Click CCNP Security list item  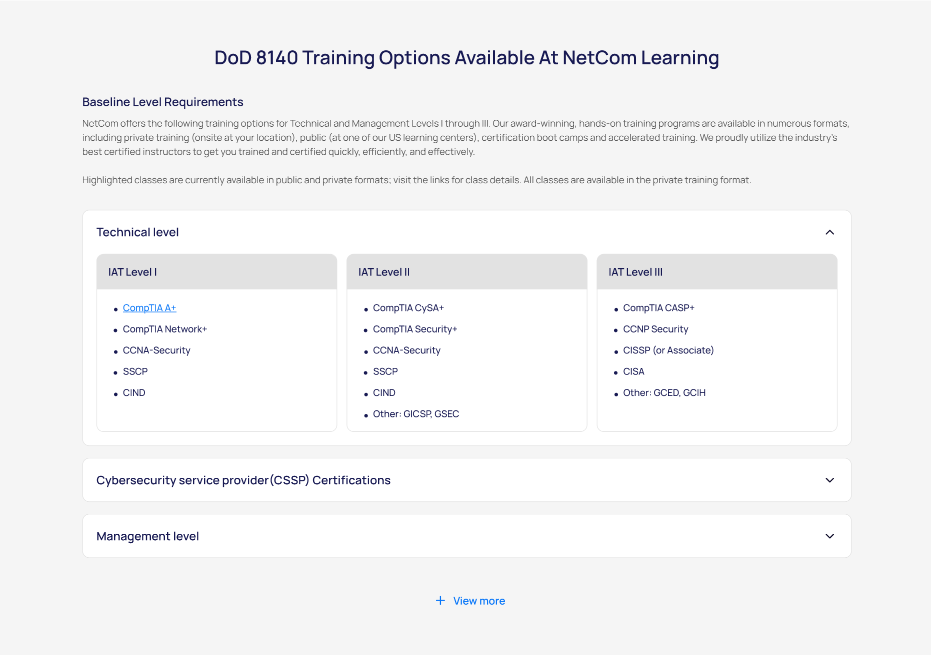[655, 329]
